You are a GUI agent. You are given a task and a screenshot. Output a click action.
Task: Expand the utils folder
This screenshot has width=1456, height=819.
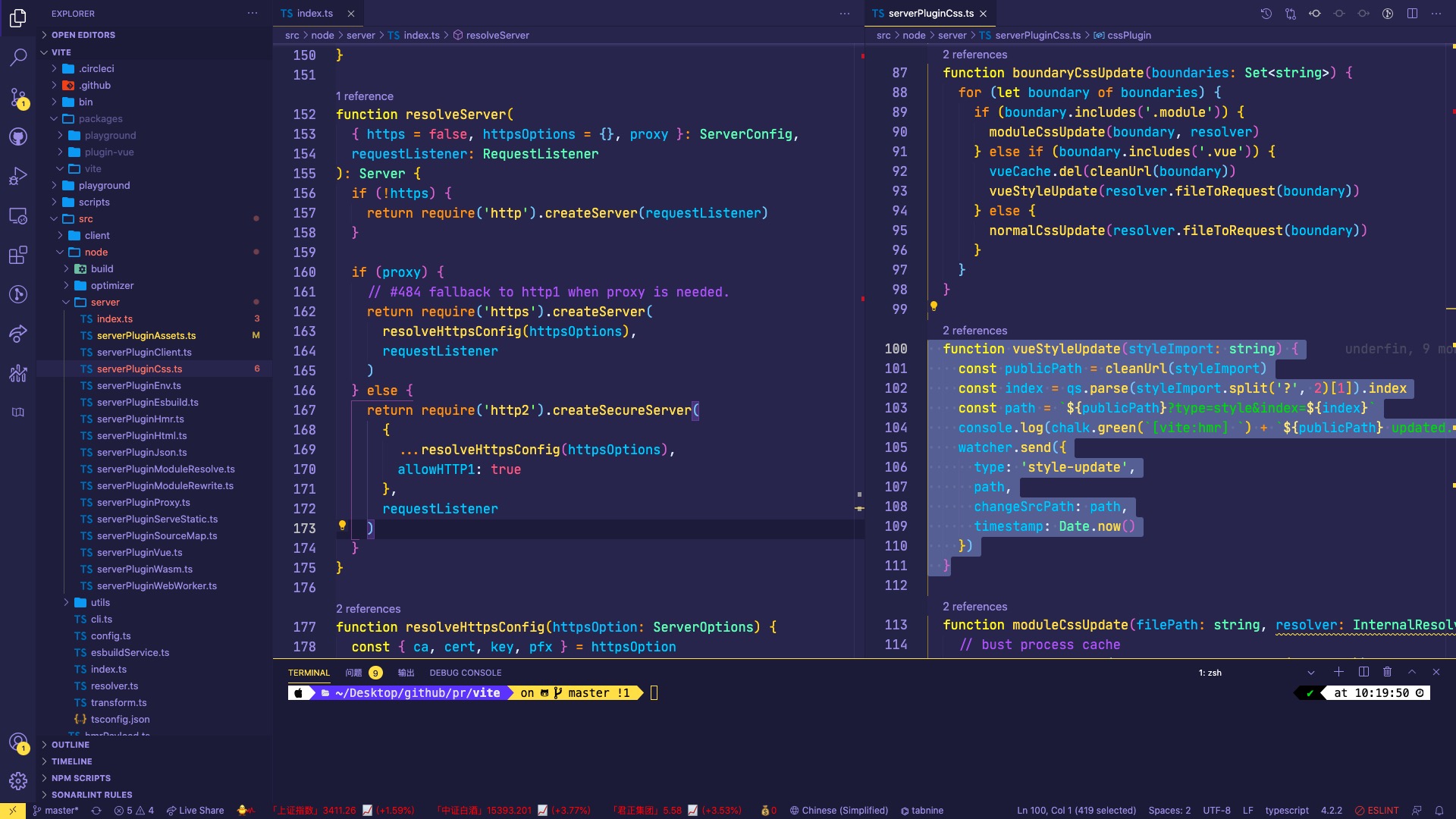coord(100,602)
